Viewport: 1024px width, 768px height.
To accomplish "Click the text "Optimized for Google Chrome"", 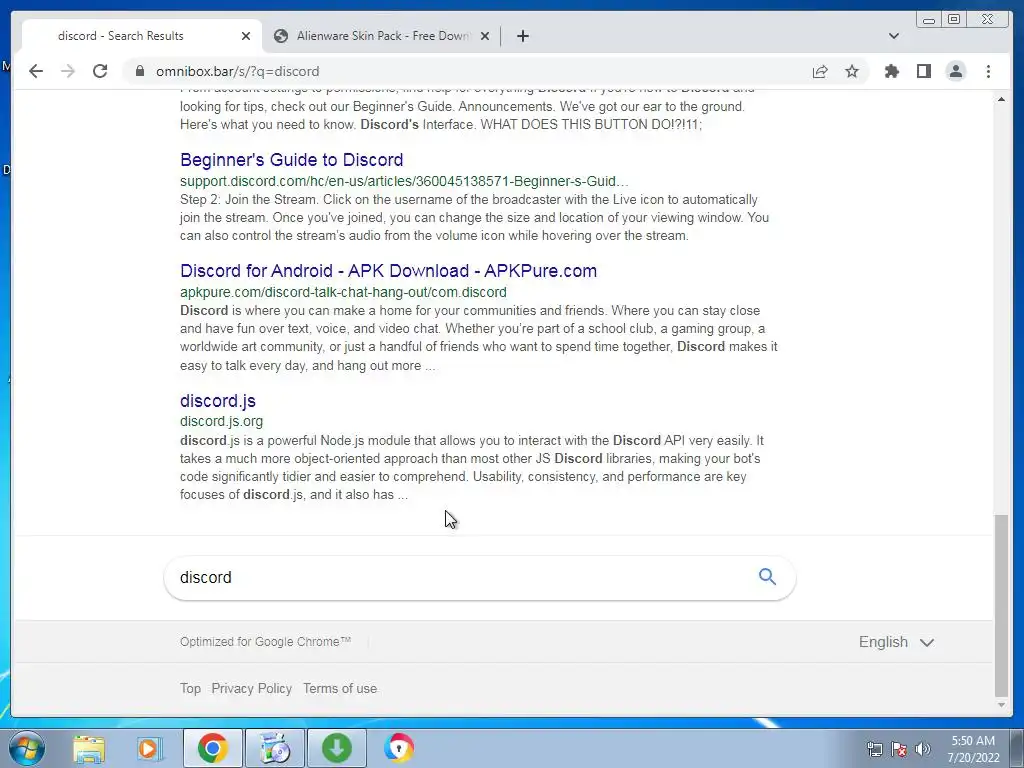I will click(x=265, y=642).
